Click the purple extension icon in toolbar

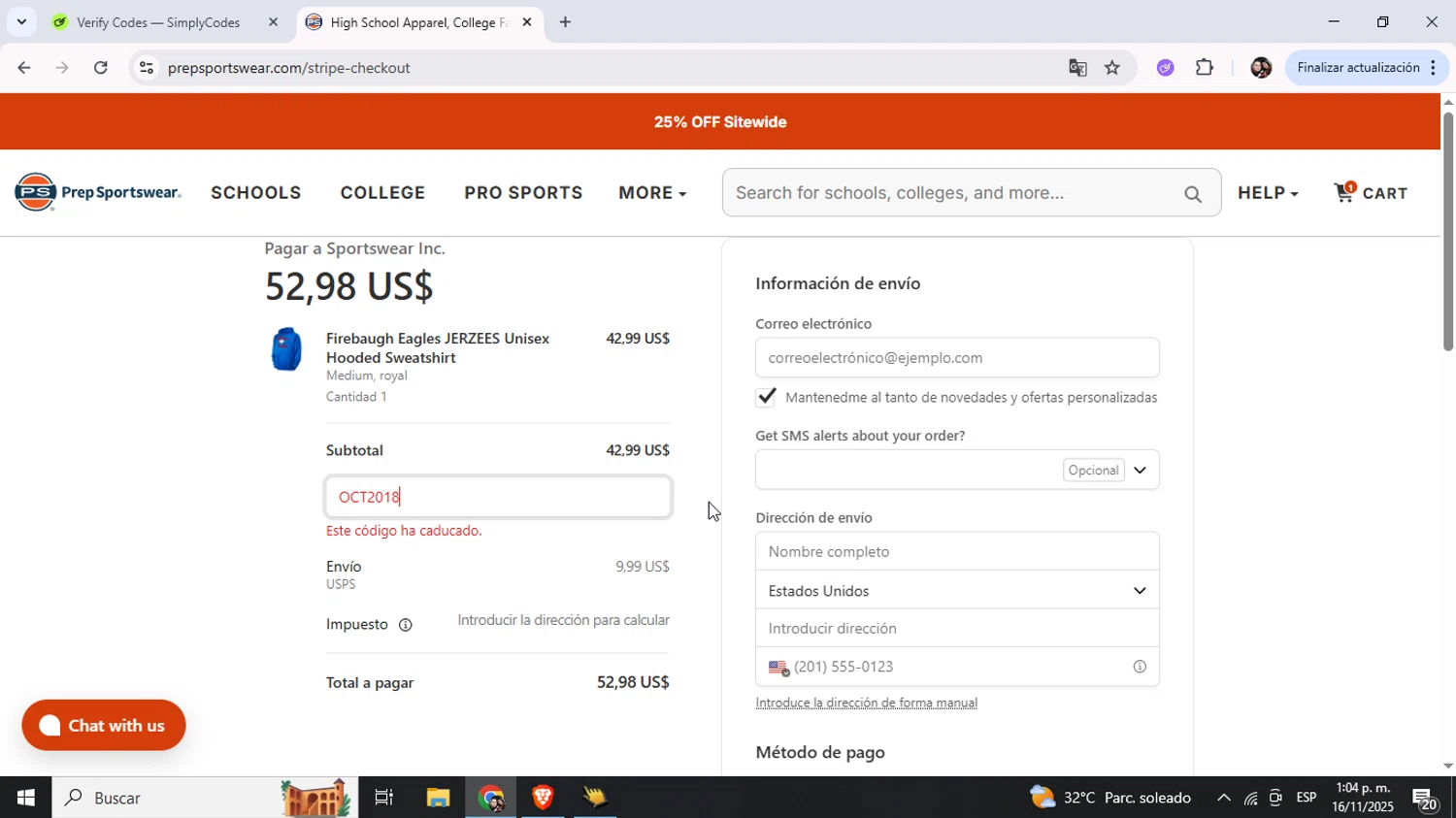coord(1166,68)
